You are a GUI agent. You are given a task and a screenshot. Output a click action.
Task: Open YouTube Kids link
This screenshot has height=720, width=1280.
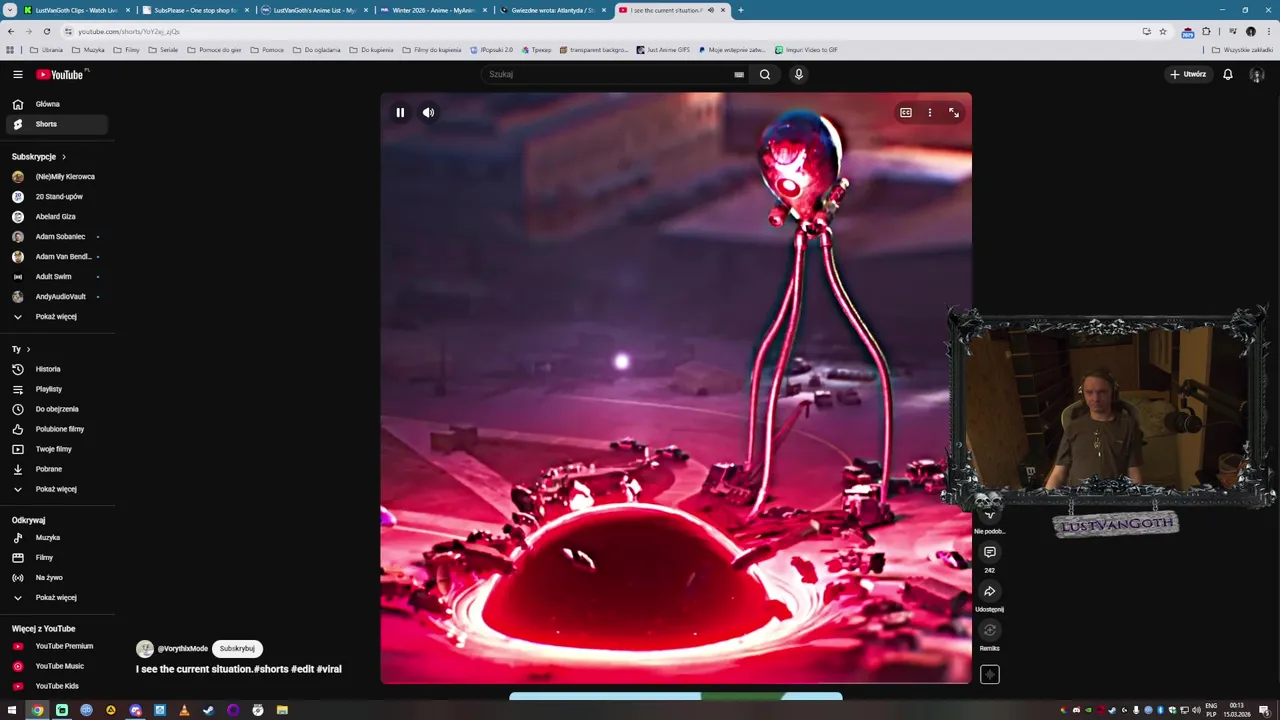[57, 686]
